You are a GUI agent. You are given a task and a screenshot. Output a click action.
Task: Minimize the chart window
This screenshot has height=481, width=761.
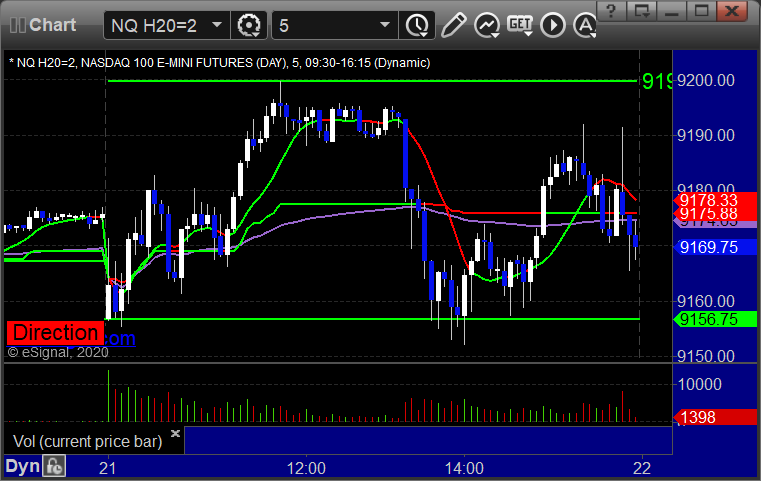coord(672,11)
